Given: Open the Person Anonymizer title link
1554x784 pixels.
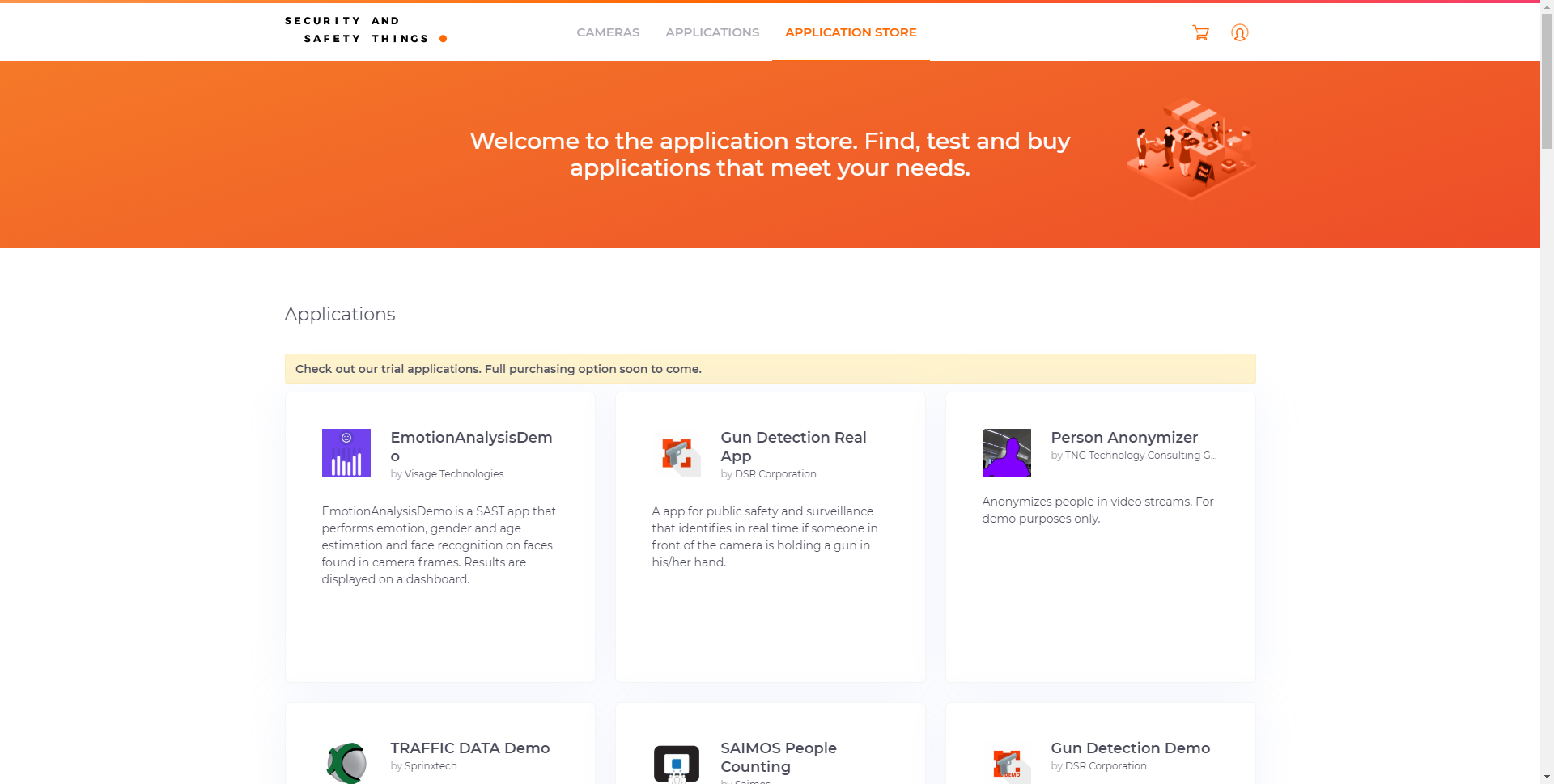Looking at the screenshot, I should tap(1123, 437).
